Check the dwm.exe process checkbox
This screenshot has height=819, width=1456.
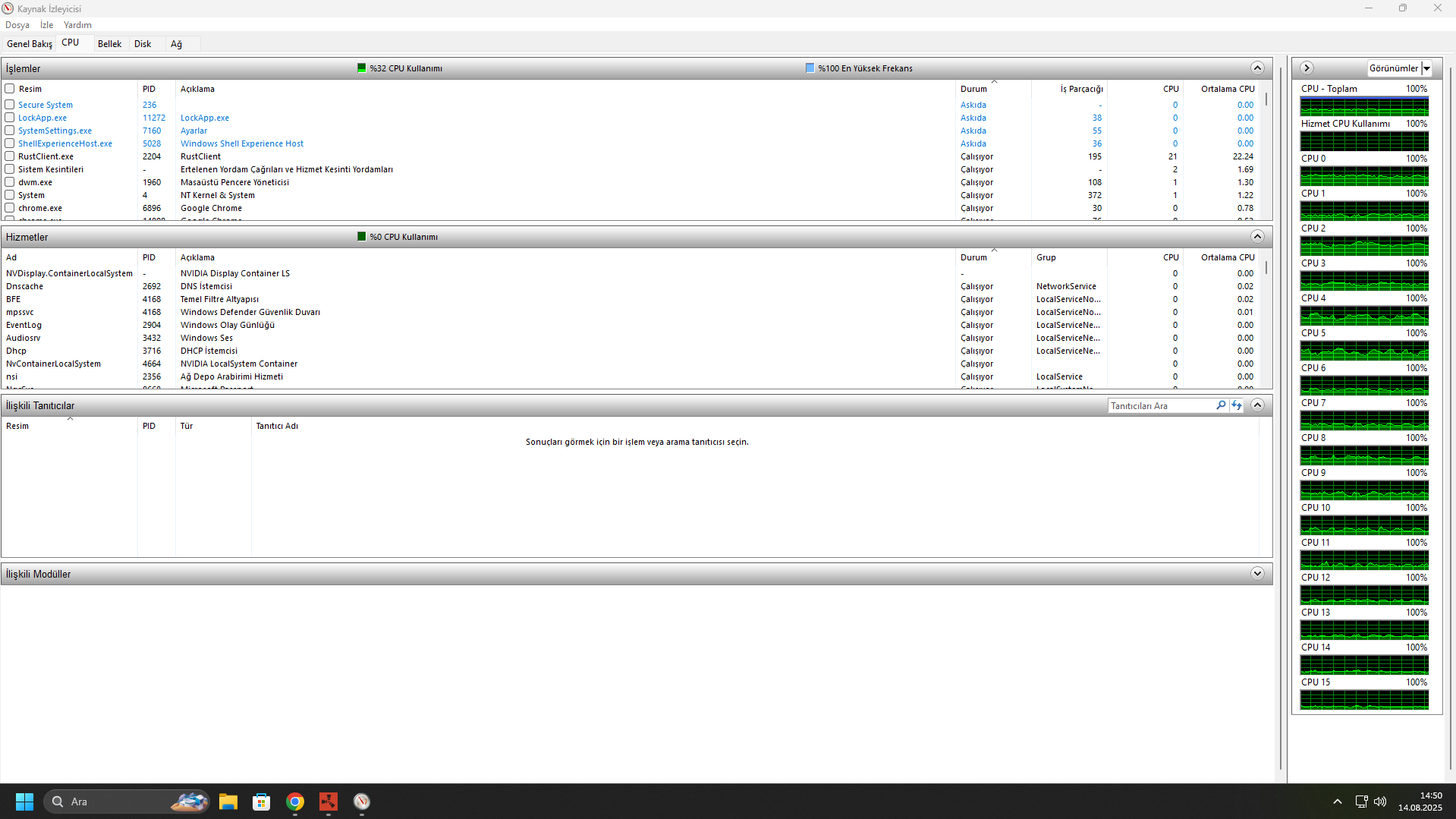(x=10, y=182)
